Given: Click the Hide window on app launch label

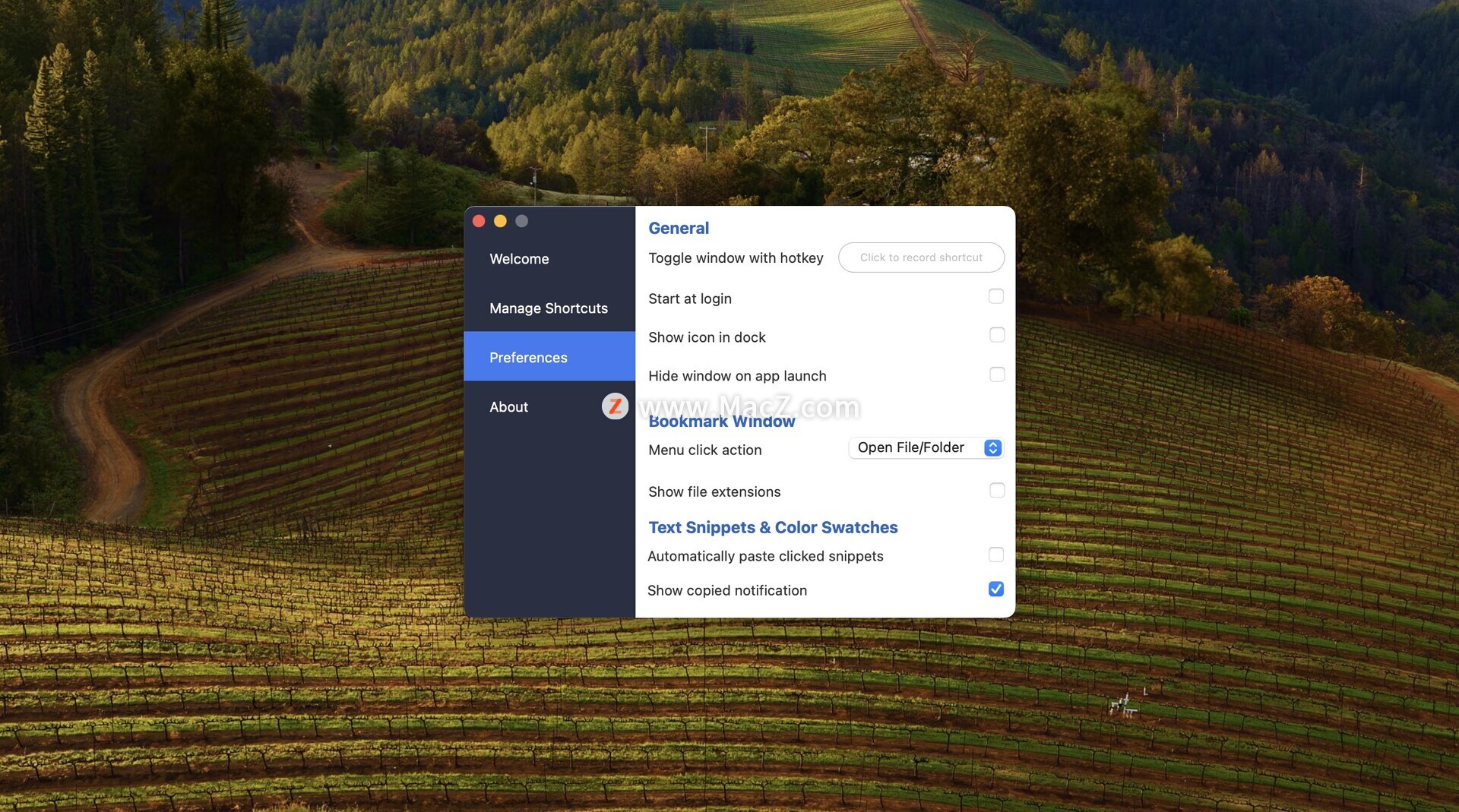Looking at the screenshot, I should click(737, 376).
